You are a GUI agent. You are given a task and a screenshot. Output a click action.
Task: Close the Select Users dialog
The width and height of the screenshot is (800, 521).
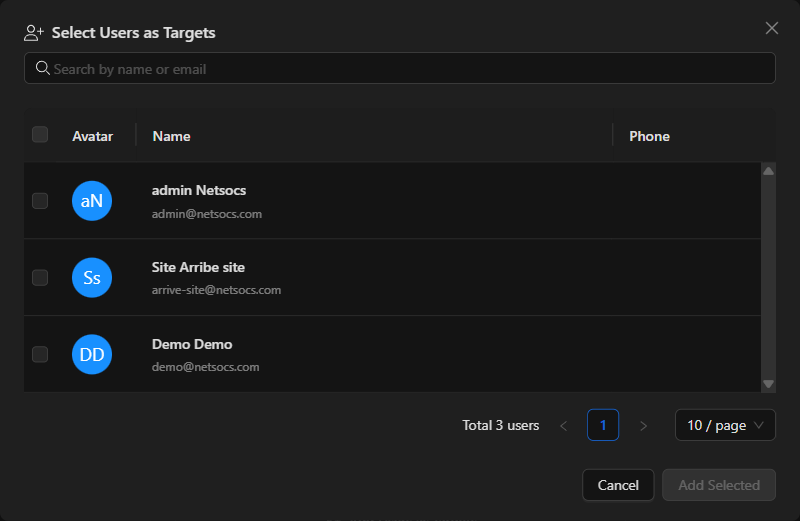pos(771,28)
